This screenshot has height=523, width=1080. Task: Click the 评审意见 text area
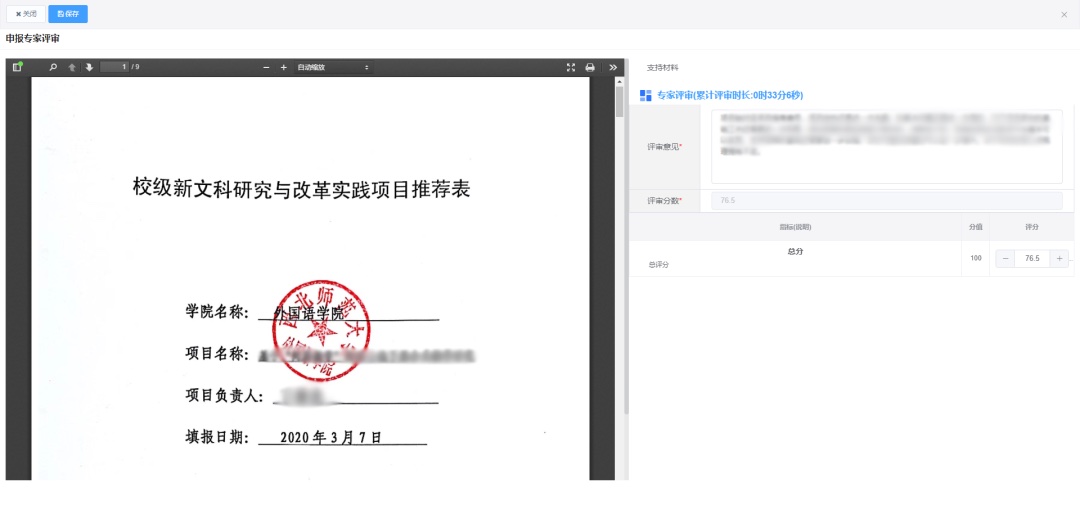(x=886, y=147)
